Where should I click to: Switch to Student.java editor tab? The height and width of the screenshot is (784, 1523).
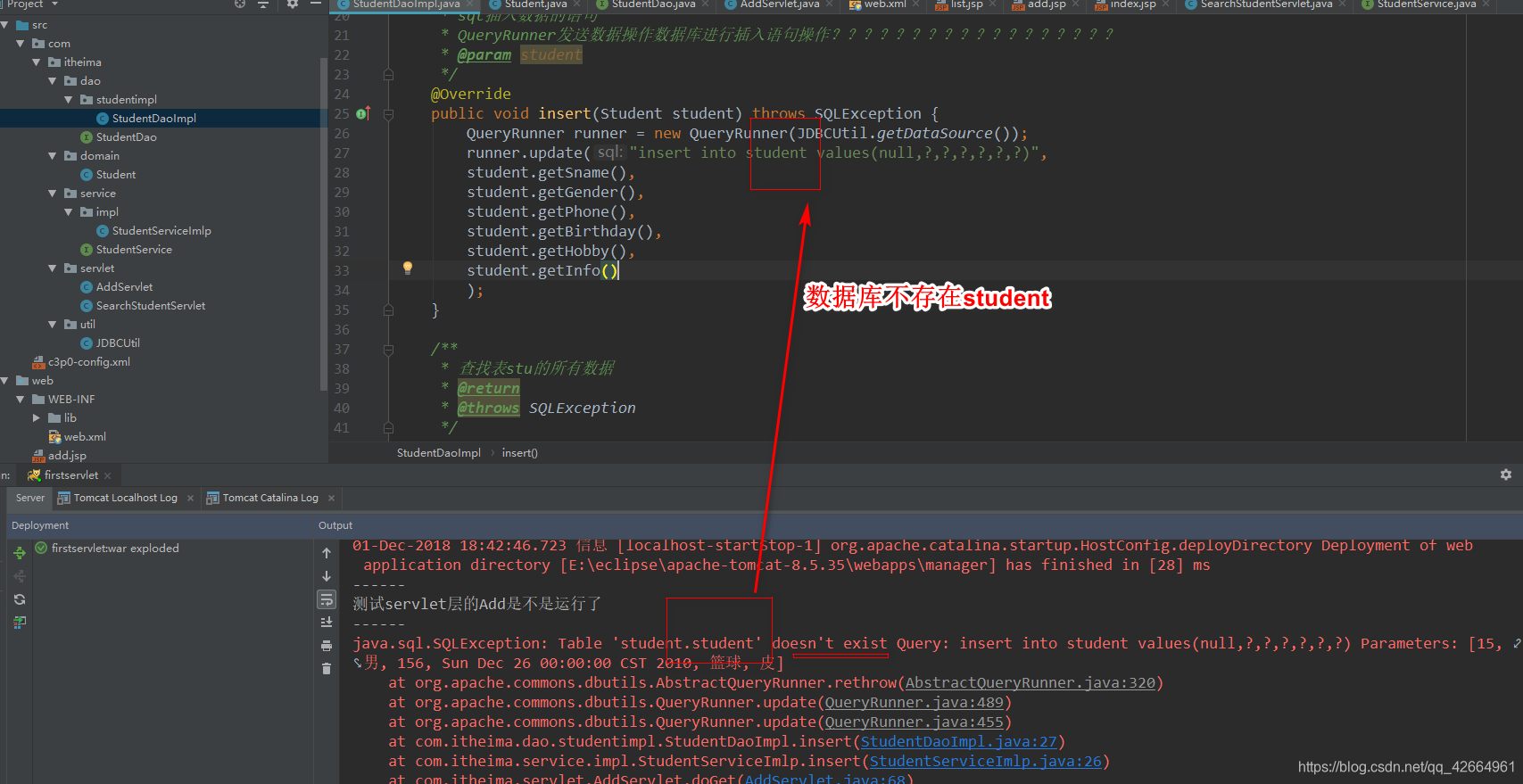pos(535,4)
